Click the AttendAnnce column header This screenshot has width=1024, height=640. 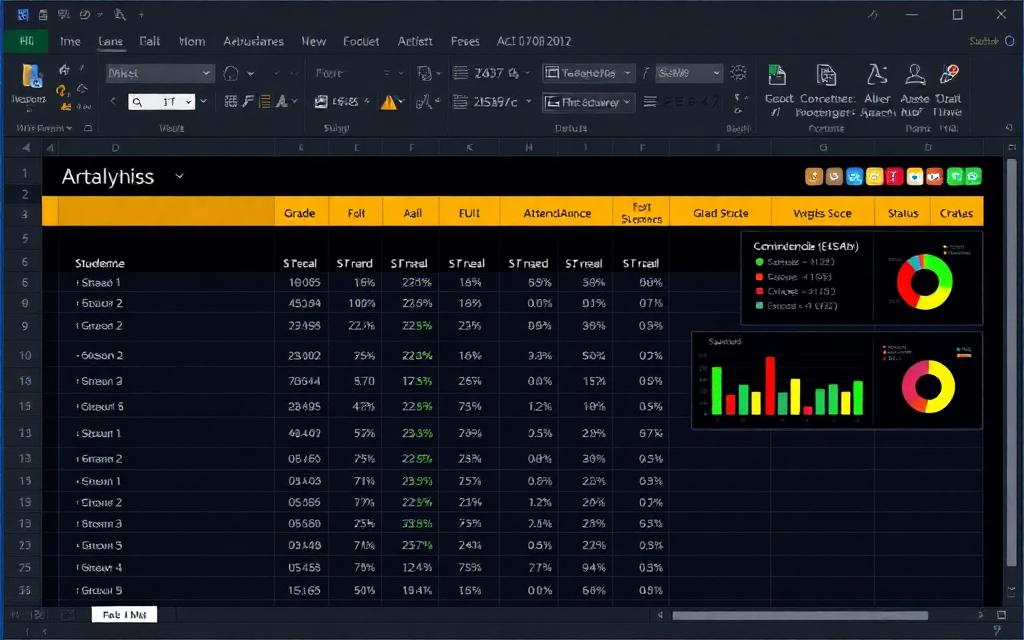click(x=557, y=213)
